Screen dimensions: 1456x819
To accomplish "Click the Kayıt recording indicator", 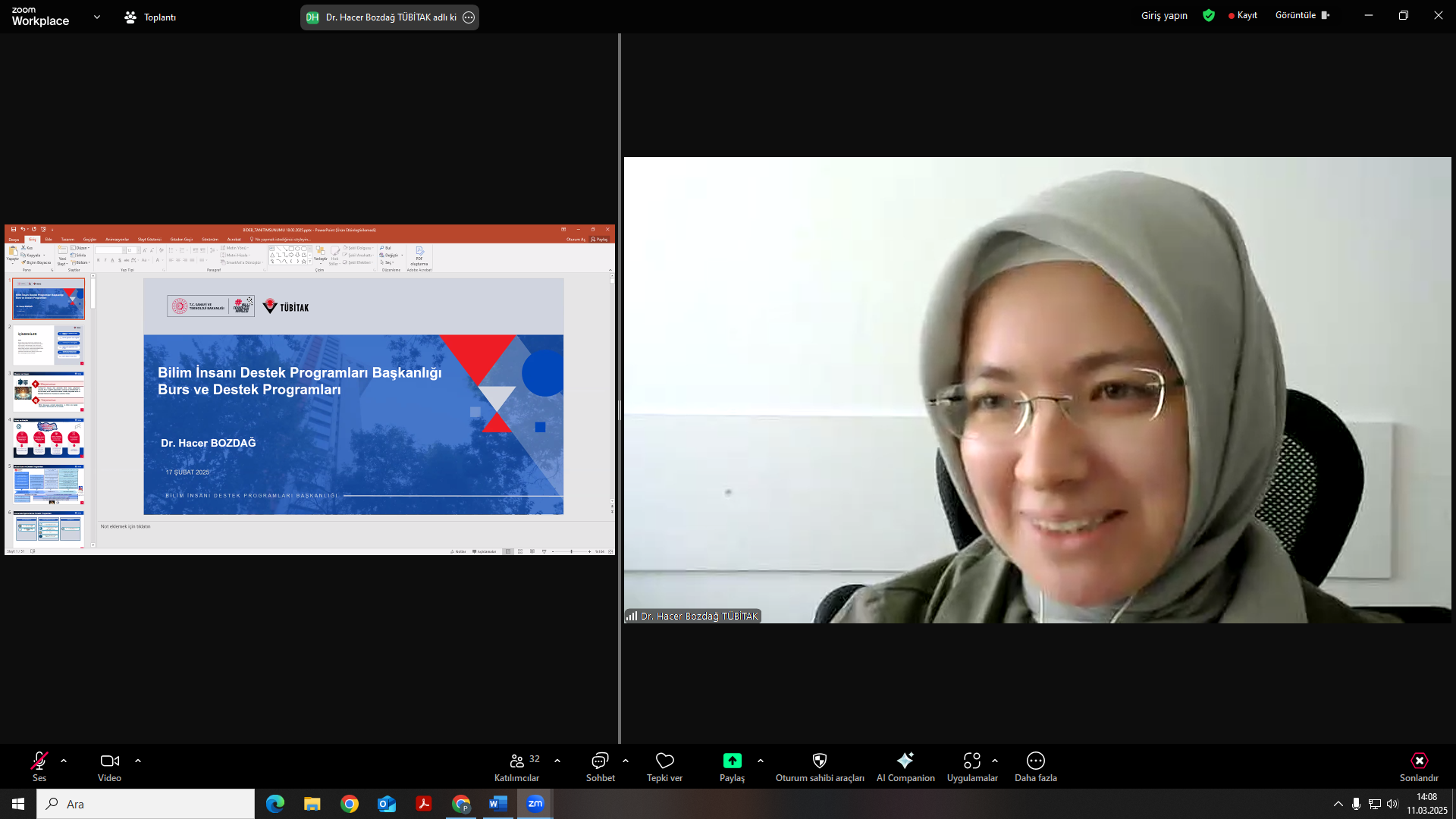I will 1243,15.
